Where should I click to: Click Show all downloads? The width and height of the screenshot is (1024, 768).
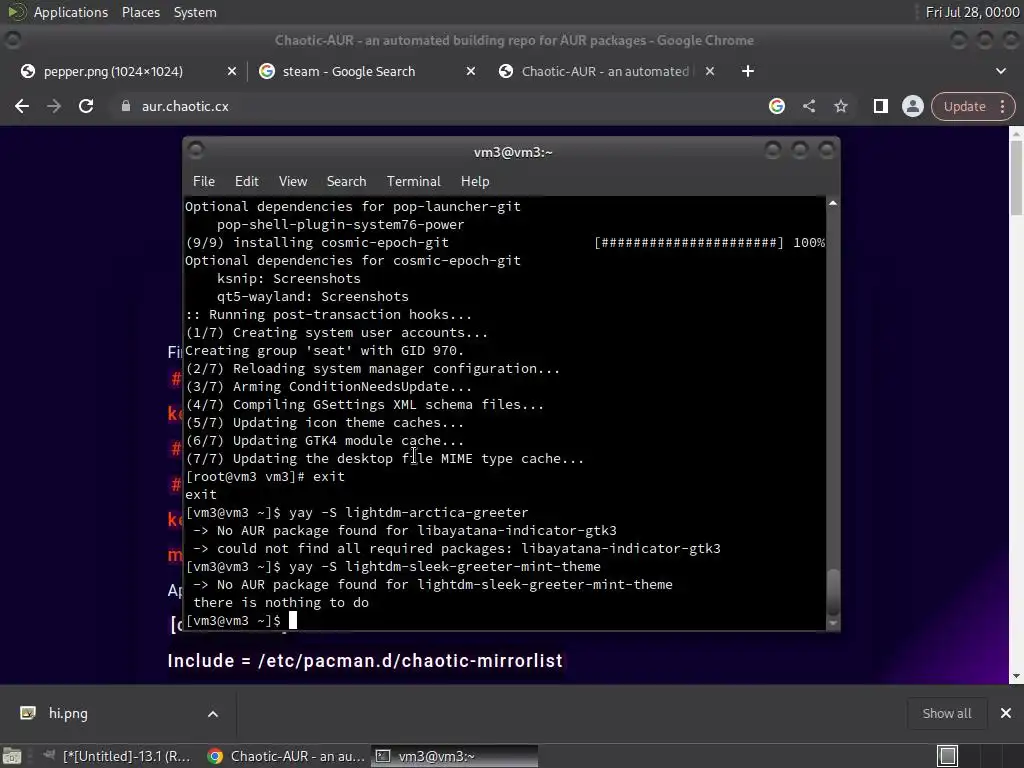946,714
